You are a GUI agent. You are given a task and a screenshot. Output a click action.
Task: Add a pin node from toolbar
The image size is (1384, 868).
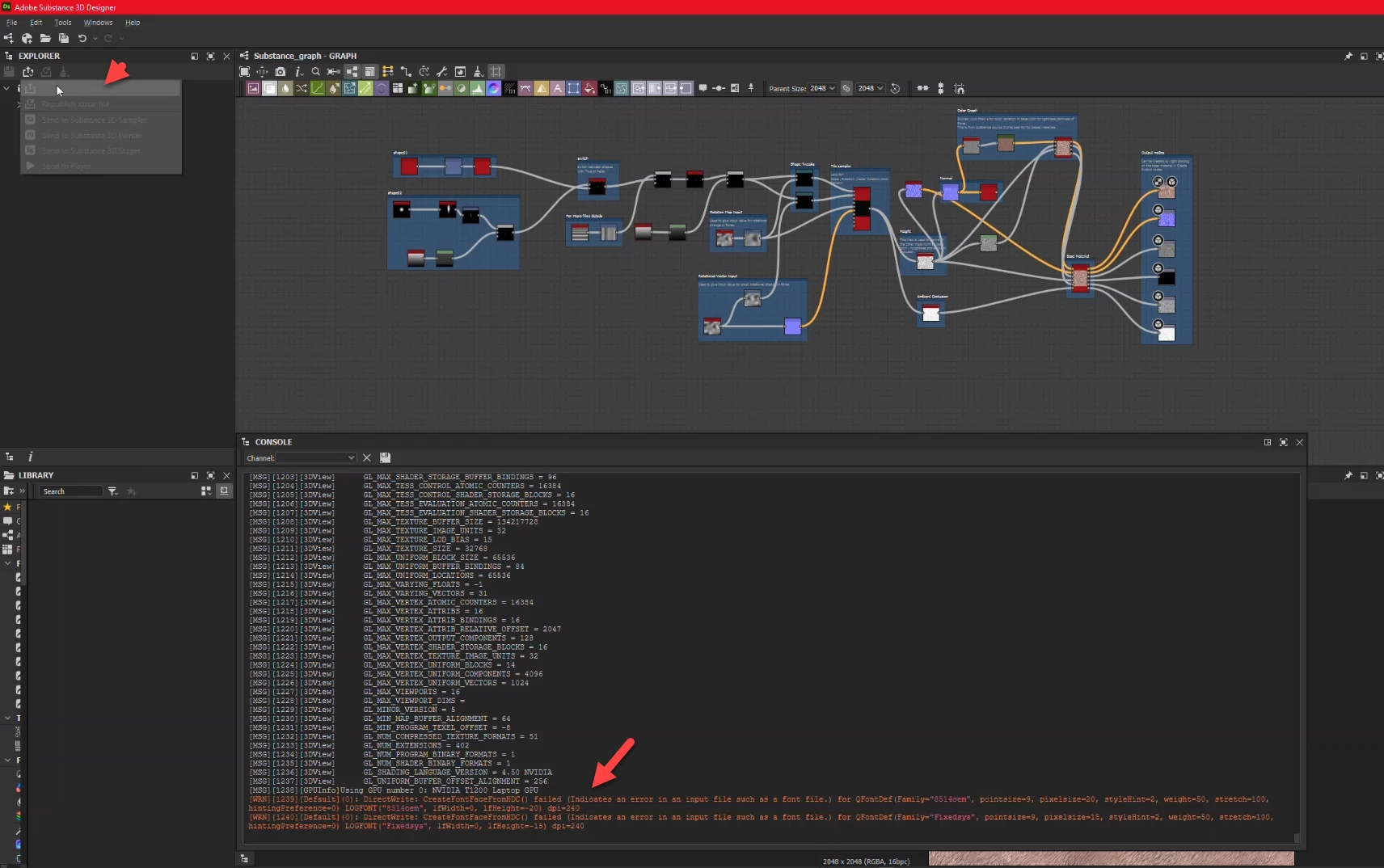pos(751,88)
